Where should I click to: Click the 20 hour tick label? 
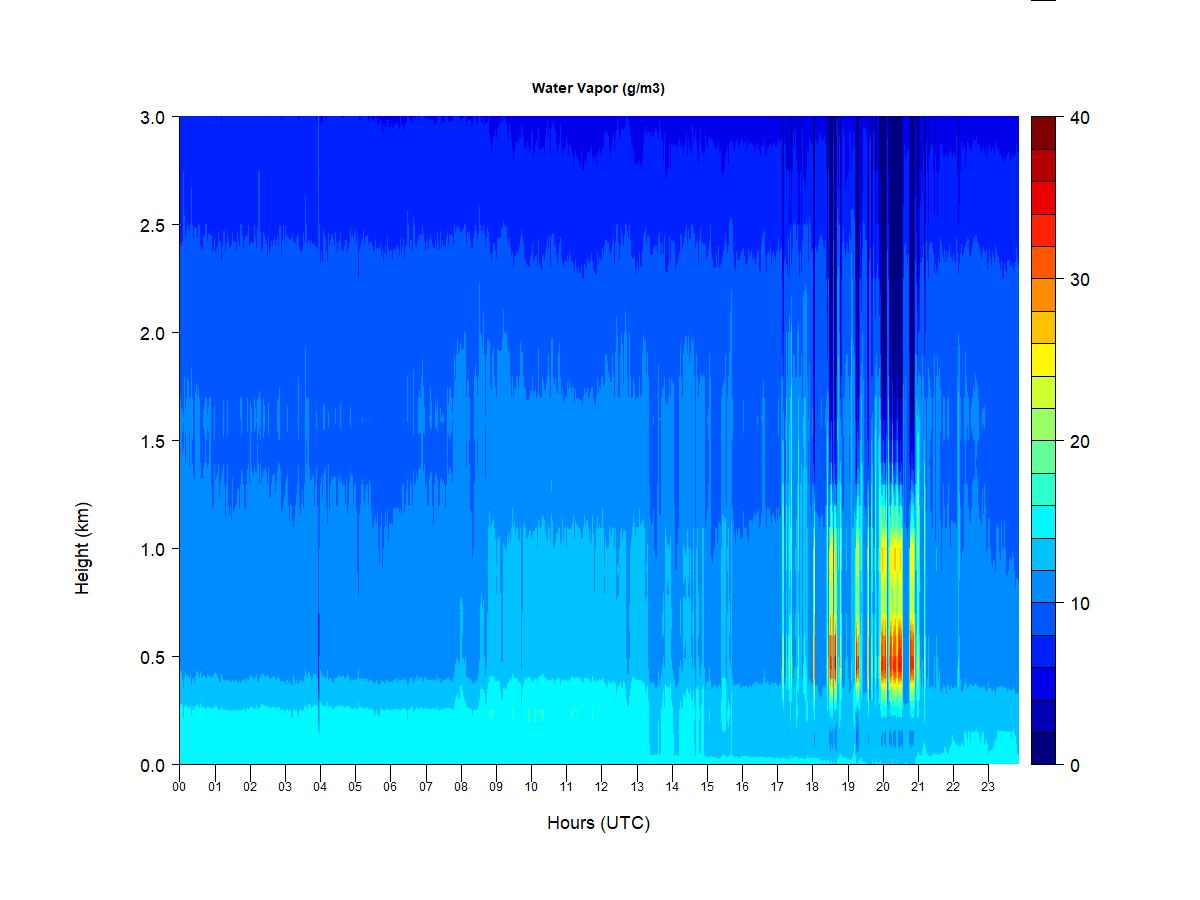883,786
